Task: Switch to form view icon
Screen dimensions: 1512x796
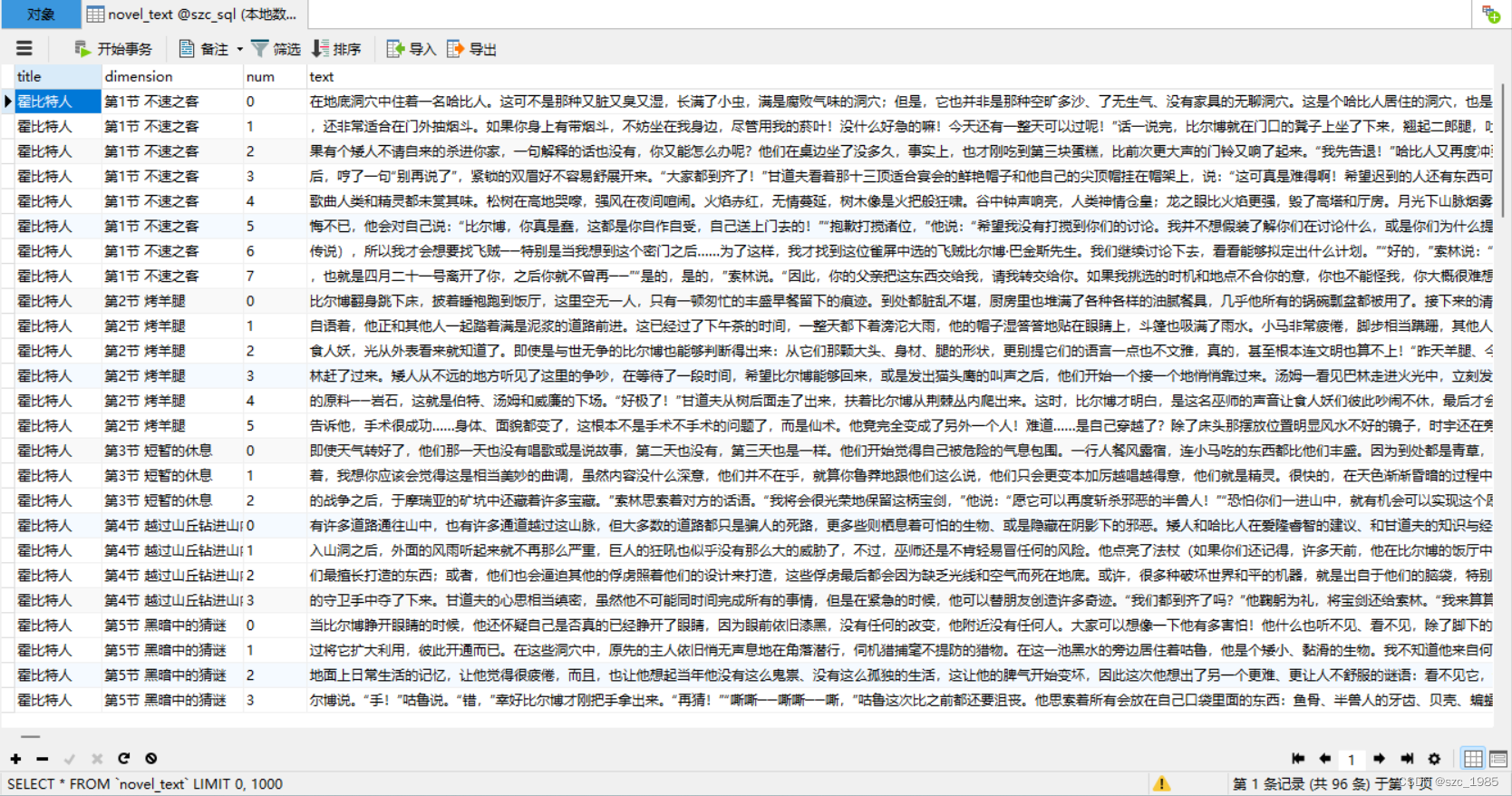Action: click(1498, 759)
